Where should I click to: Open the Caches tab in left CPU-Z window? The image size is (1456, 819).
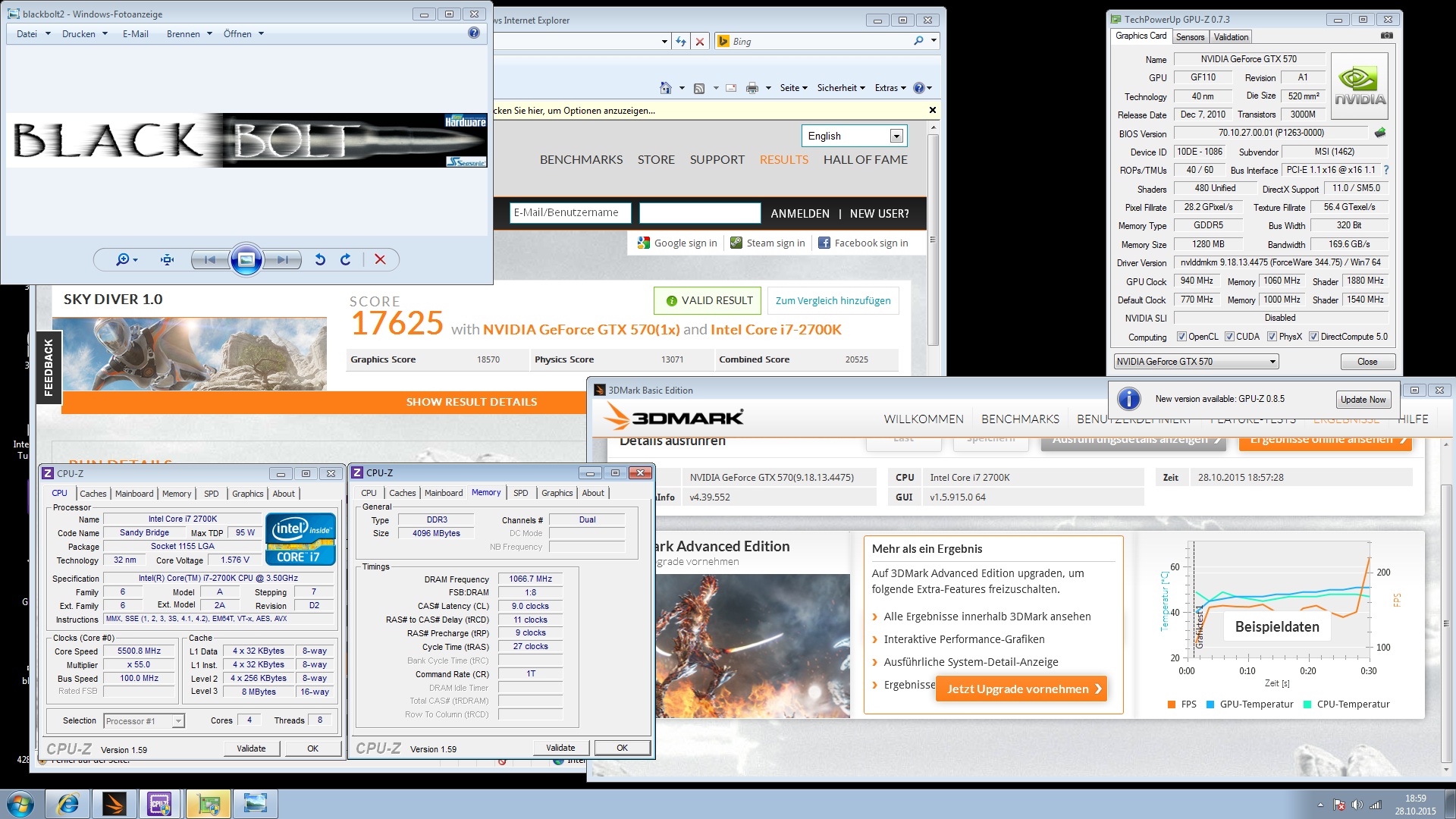[93, 494]
